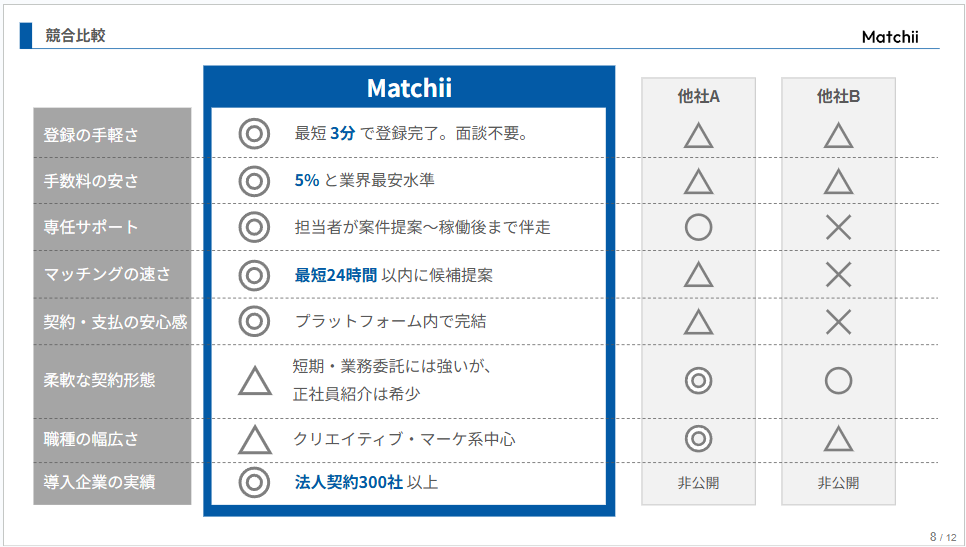The image size is (966, 547).
Task: Click 他社B's circle for 柔軟な契約形態
Action: pos(838,381)
